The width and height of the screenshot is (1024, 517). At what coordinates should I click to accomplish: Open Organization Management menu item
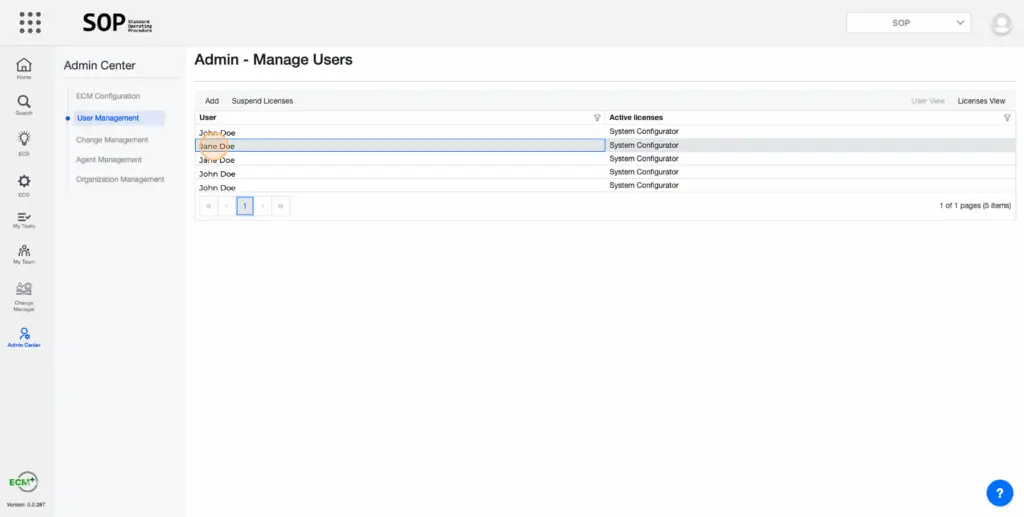(x=120, y=180)
